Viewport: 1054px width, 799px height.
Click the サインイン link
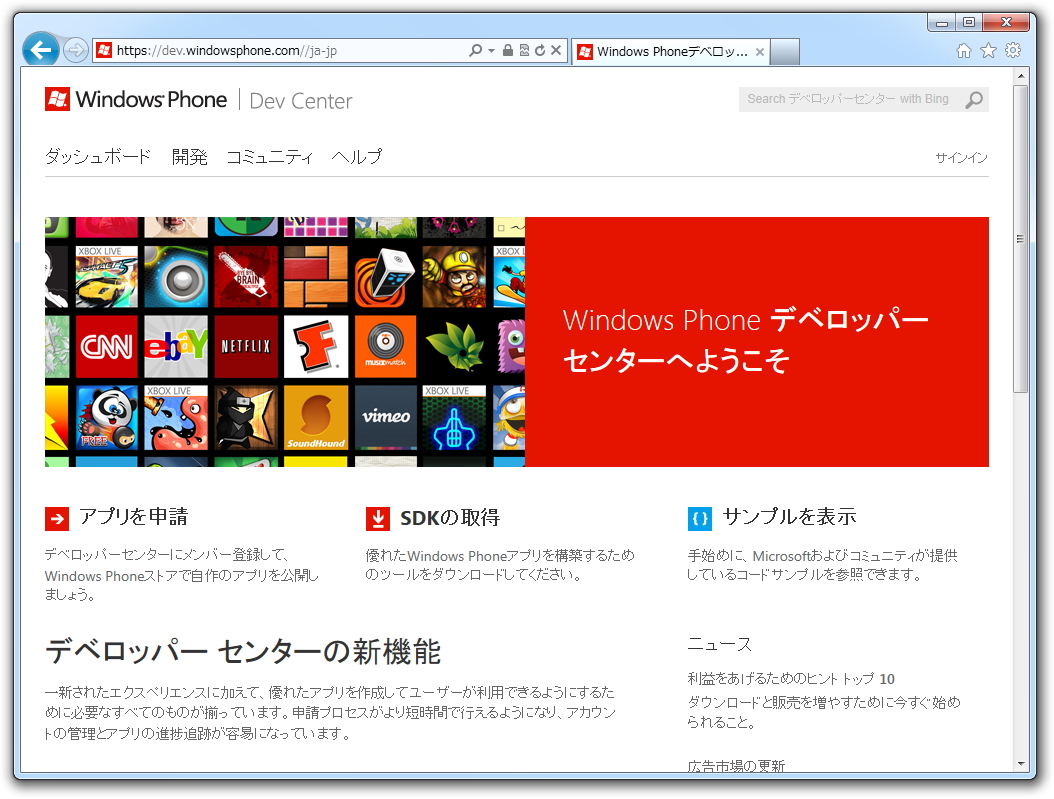pyautogui.click(x=961, y=158)
